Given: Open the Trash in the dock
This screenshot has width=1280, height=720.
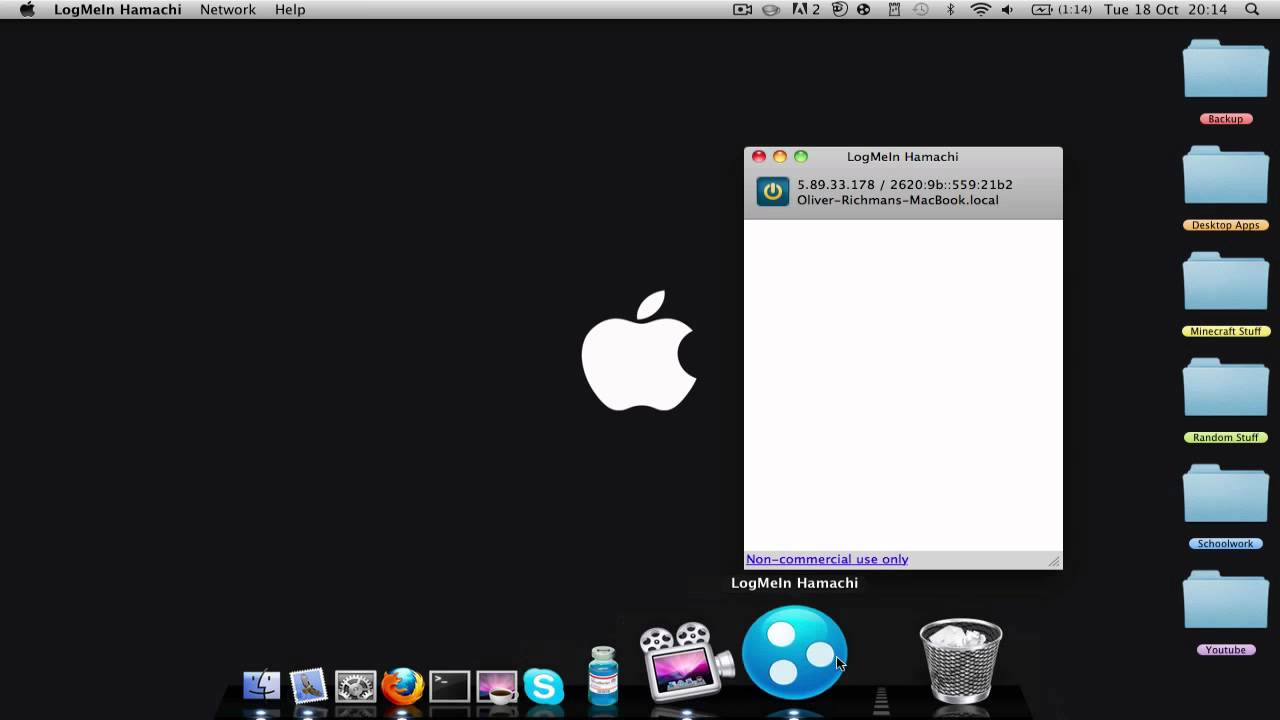Looking at the screenshot, I should point(960,660).
